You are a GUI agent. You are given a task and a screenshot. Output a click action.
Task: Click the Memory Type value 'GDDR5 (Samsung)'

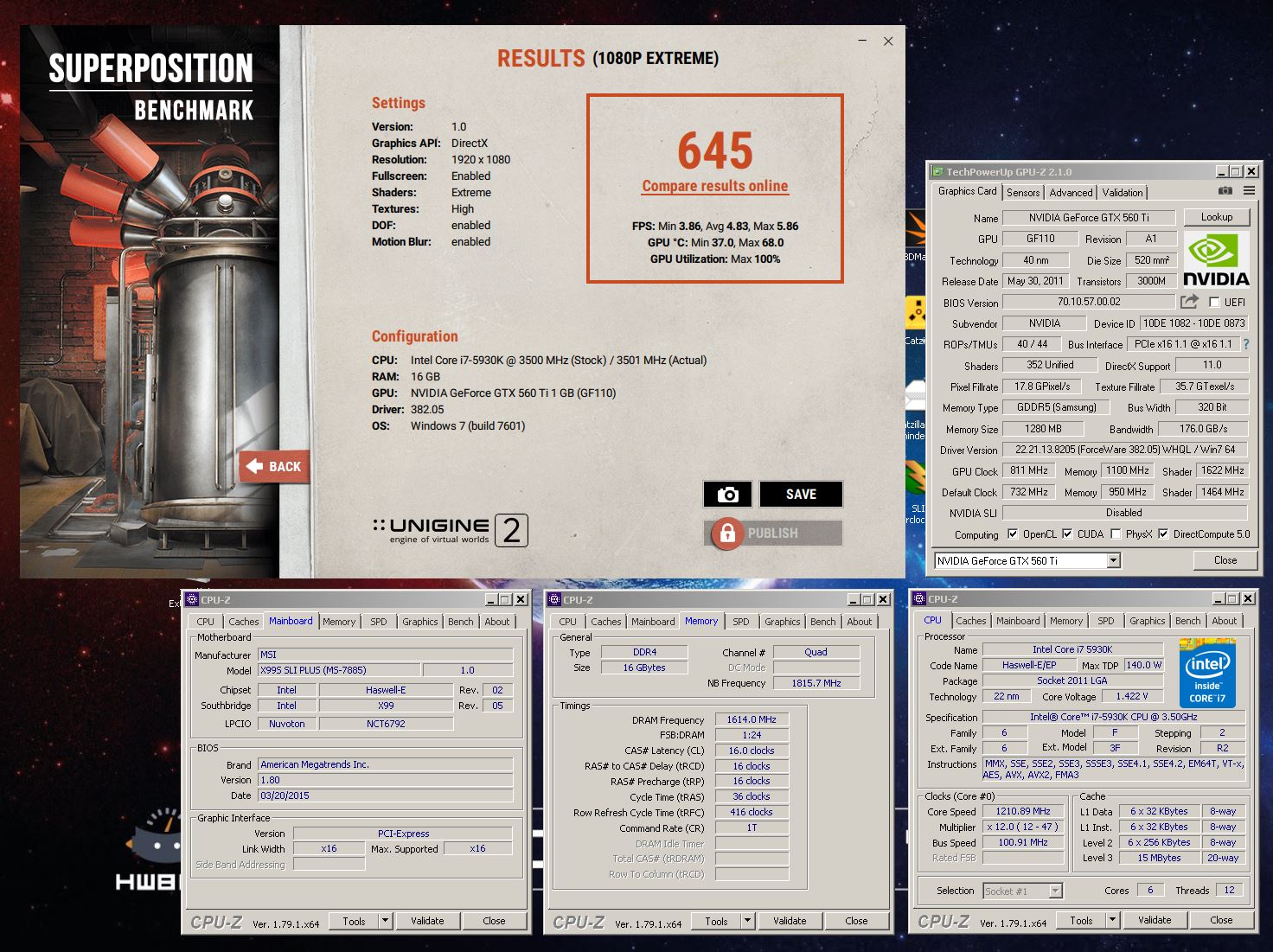pyautogui.click(x=1056, y=407)
